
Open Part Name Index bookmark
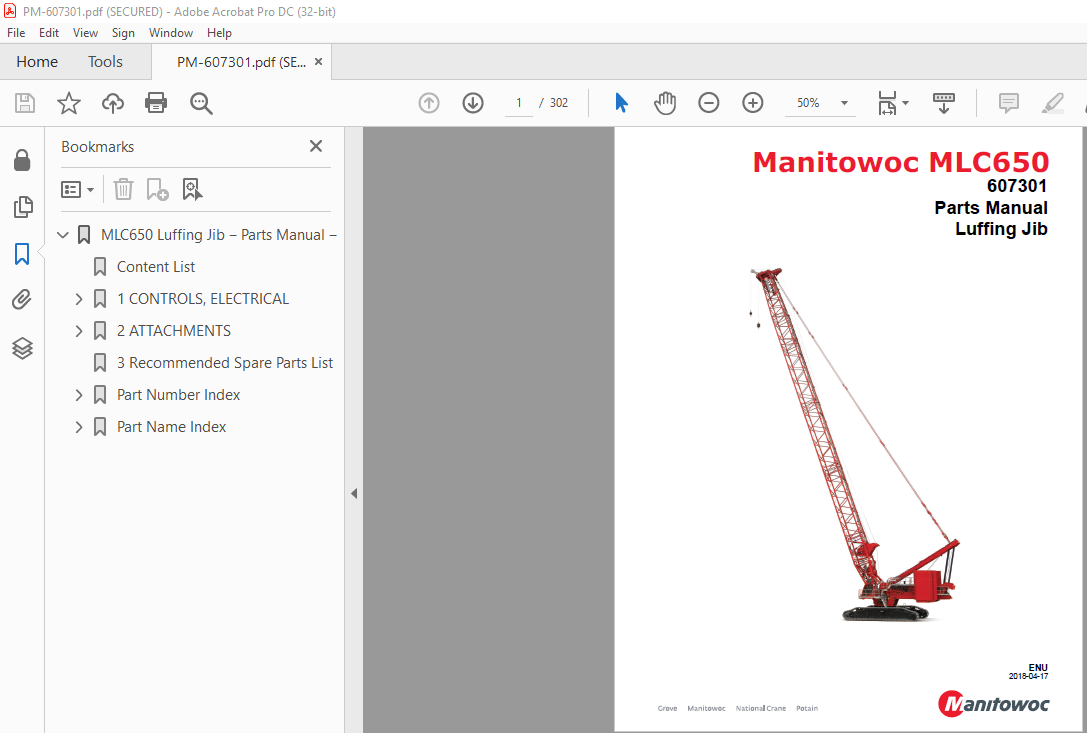(x=171, y=426)
